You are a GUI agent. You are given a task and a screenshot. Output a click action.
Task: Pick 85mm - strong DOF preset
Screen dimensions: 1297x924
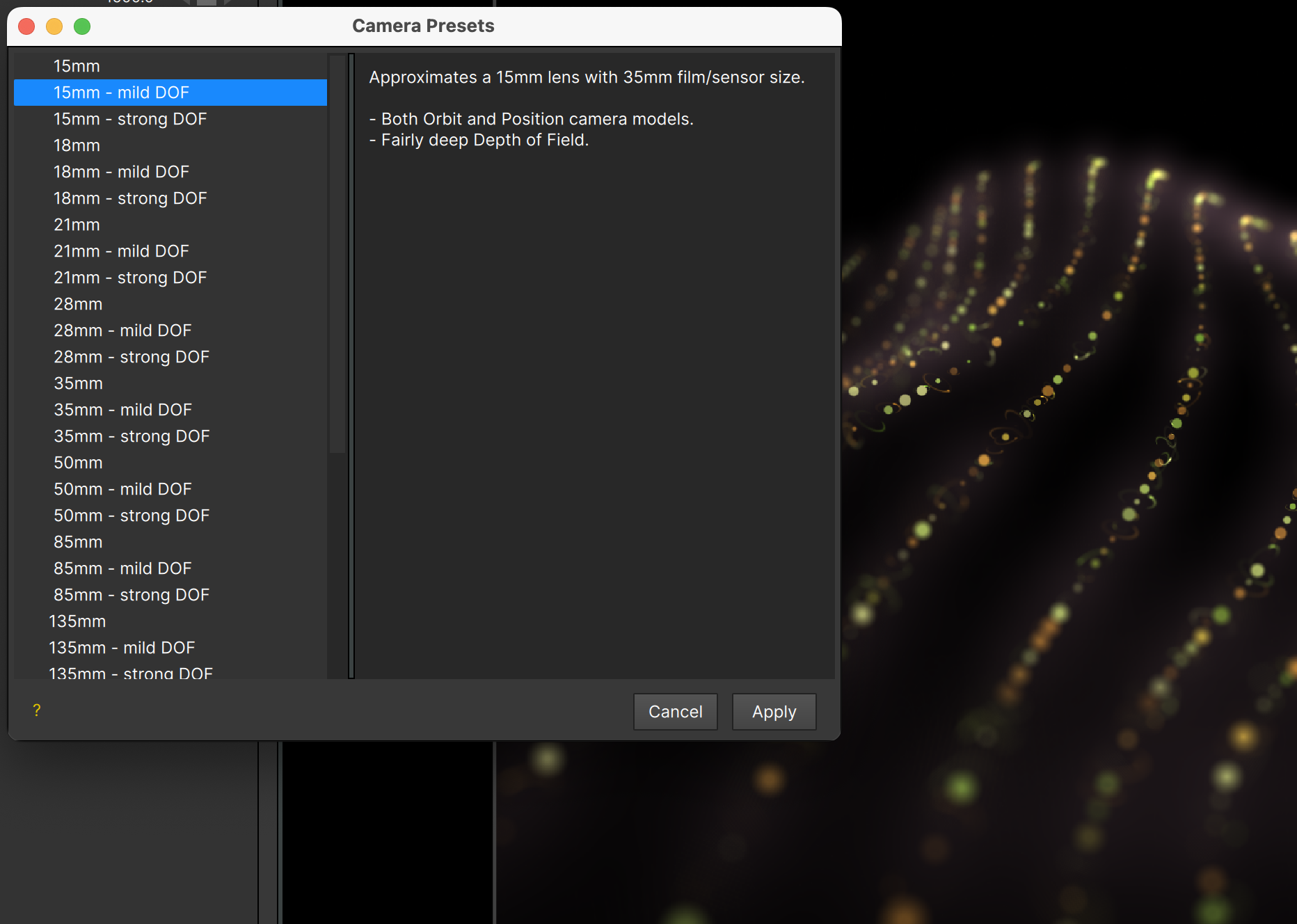[x=170, y=595]
